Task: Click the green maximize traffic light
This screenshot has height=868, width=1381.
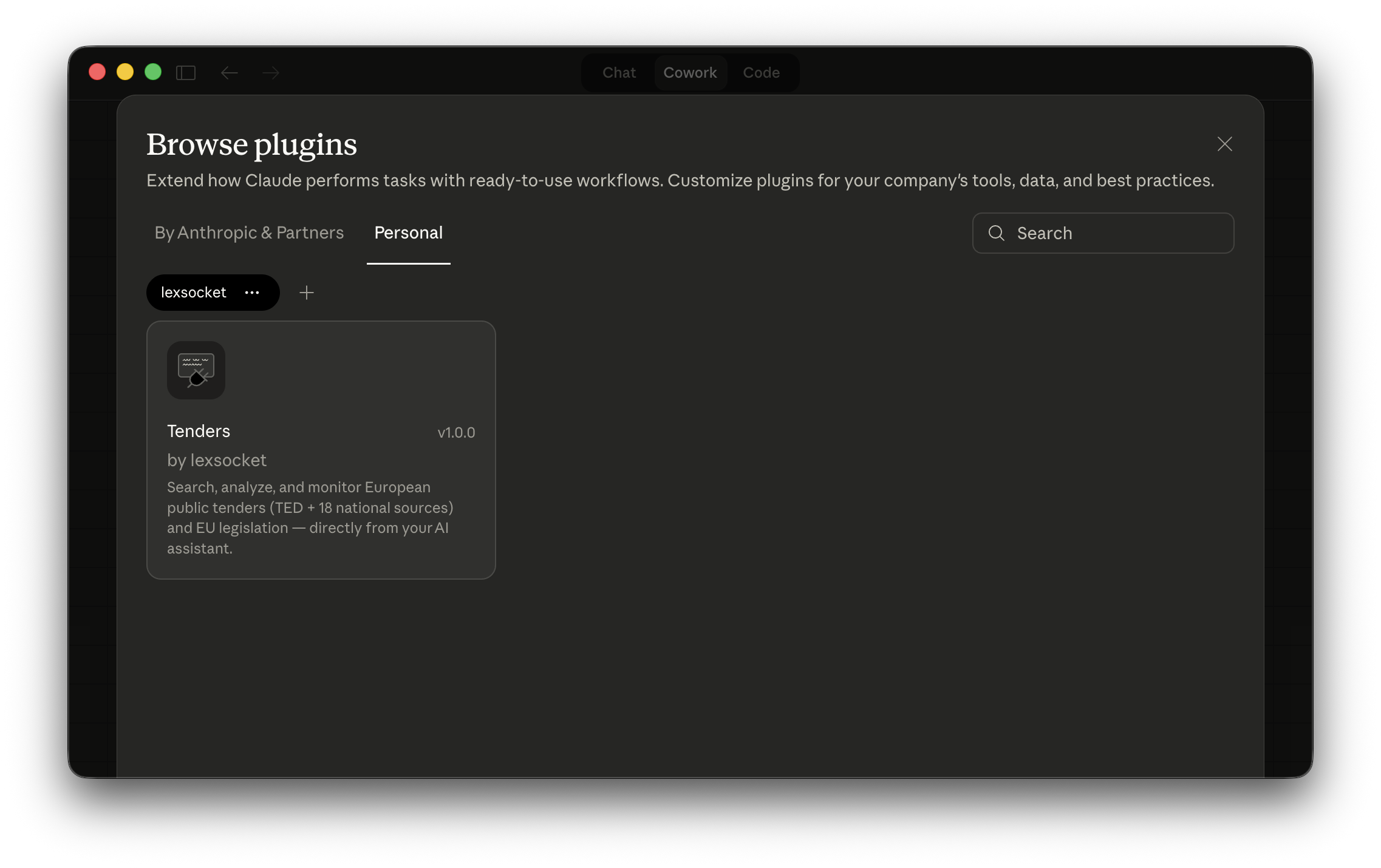Action: (153, 72)
